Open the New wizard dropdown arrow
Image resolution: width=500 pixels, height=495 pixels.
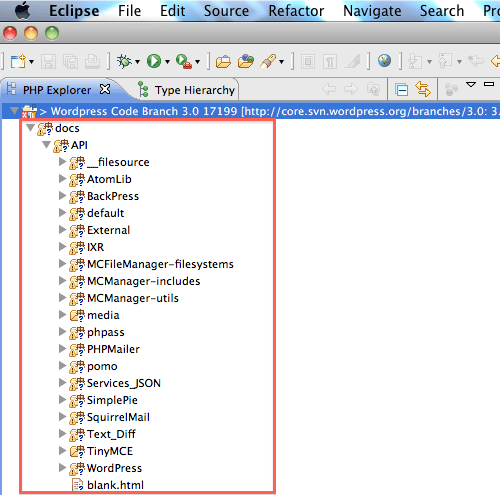click(x=31, y=62)
